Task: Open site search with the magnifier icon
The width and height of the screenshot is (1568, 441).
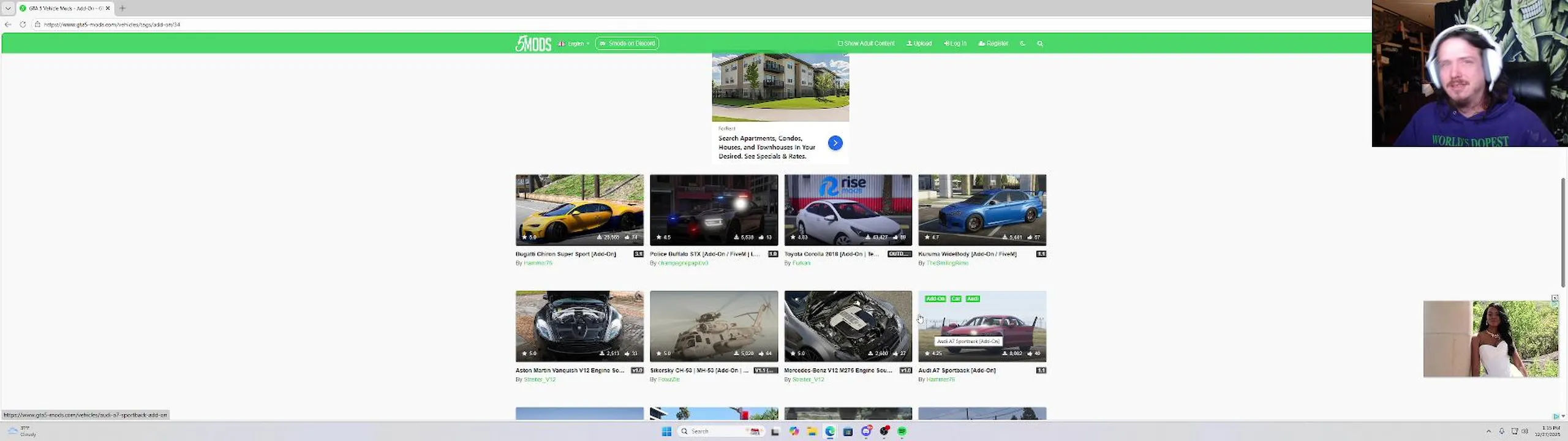Action: pos(1039,43)
